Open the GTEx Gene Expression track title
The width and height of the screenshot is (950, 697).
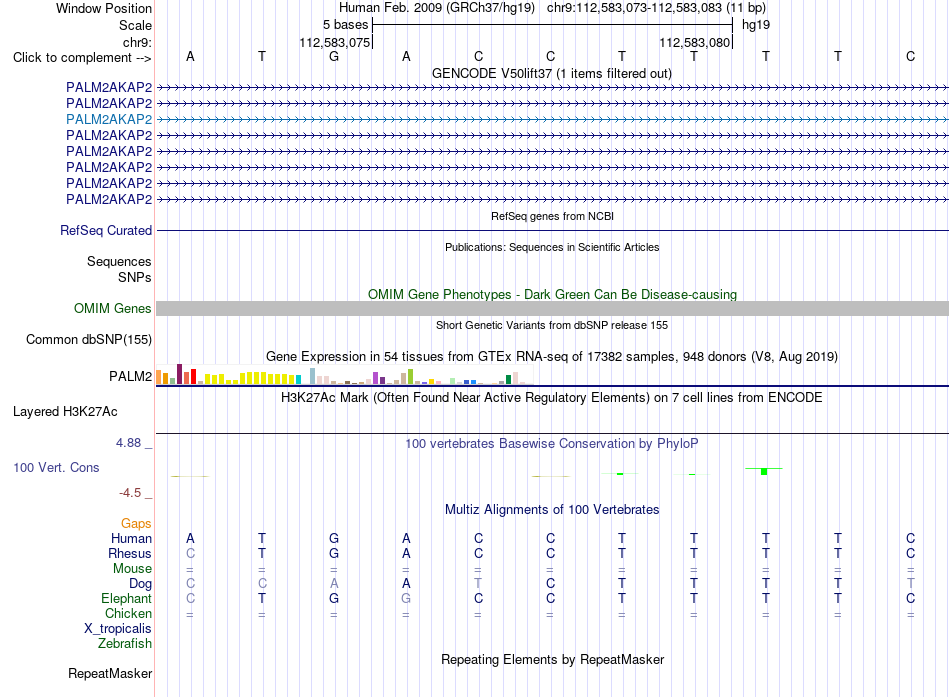(552, 356)
